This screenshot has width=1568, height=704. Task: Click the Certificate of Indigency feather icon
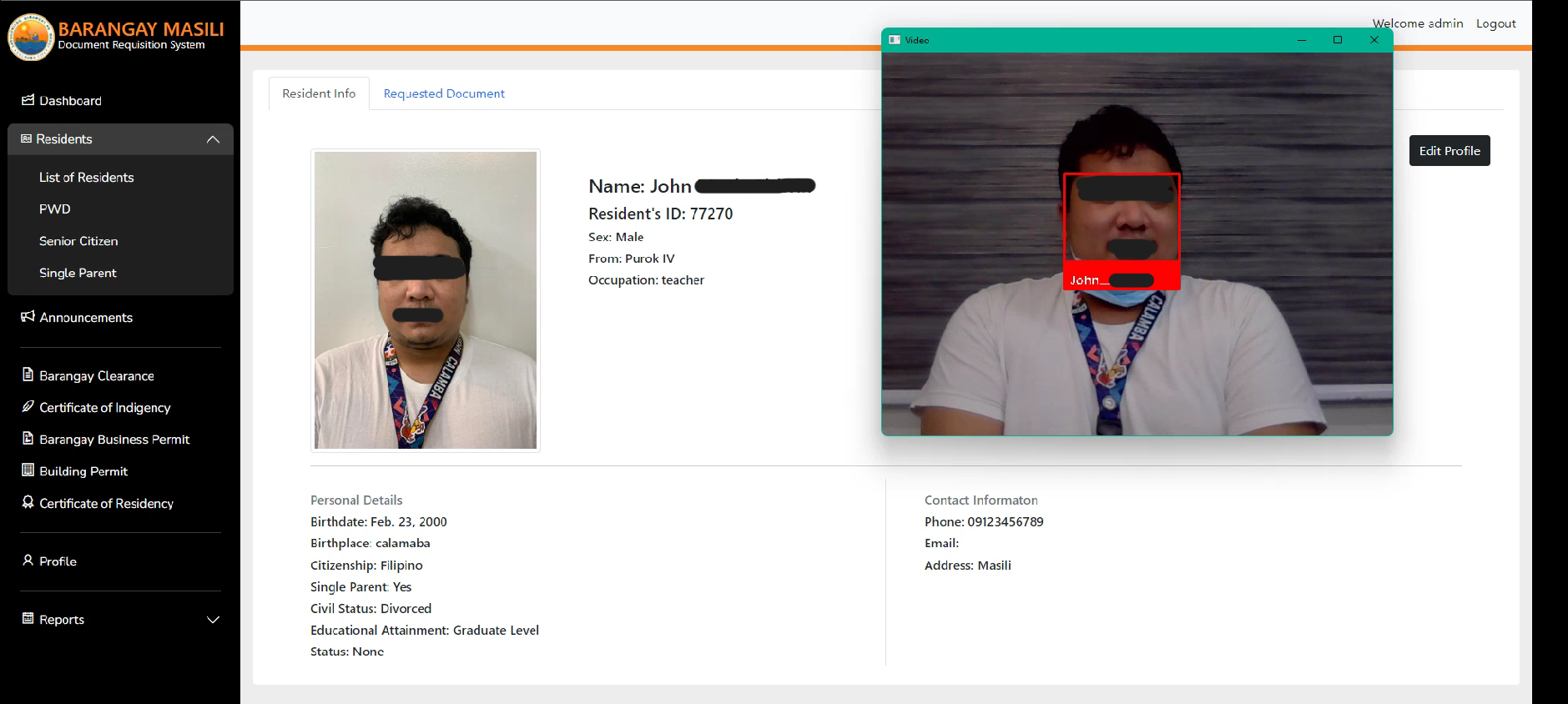point(28,406)
